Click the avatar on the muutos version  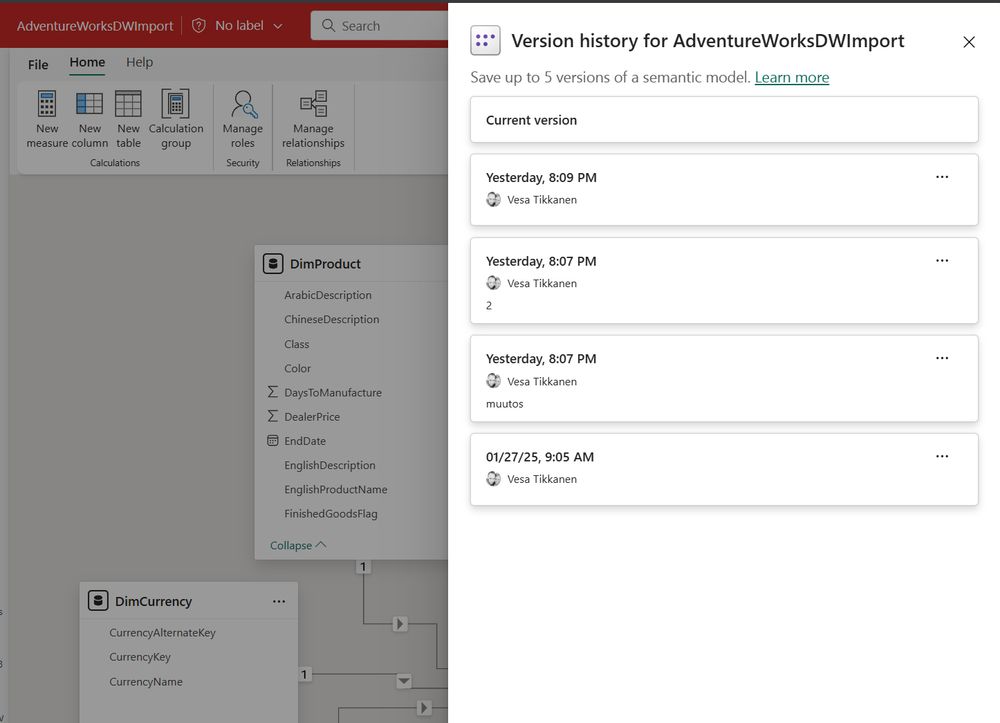click(x=494, y=381)
